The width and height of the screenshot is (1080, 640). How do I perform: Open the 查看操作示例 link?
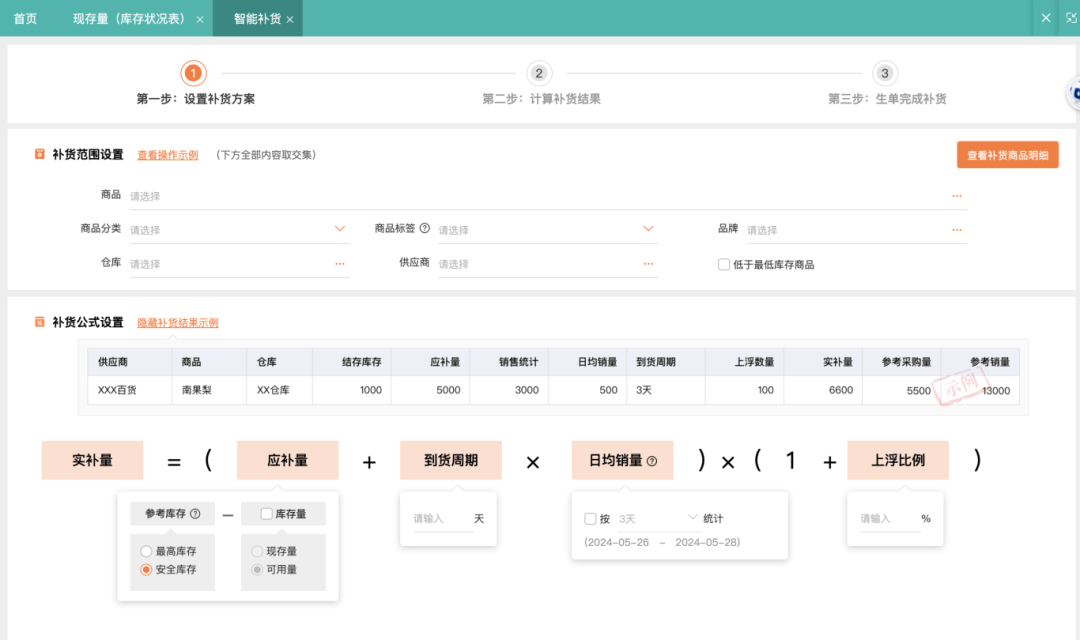tap(167, 154)
